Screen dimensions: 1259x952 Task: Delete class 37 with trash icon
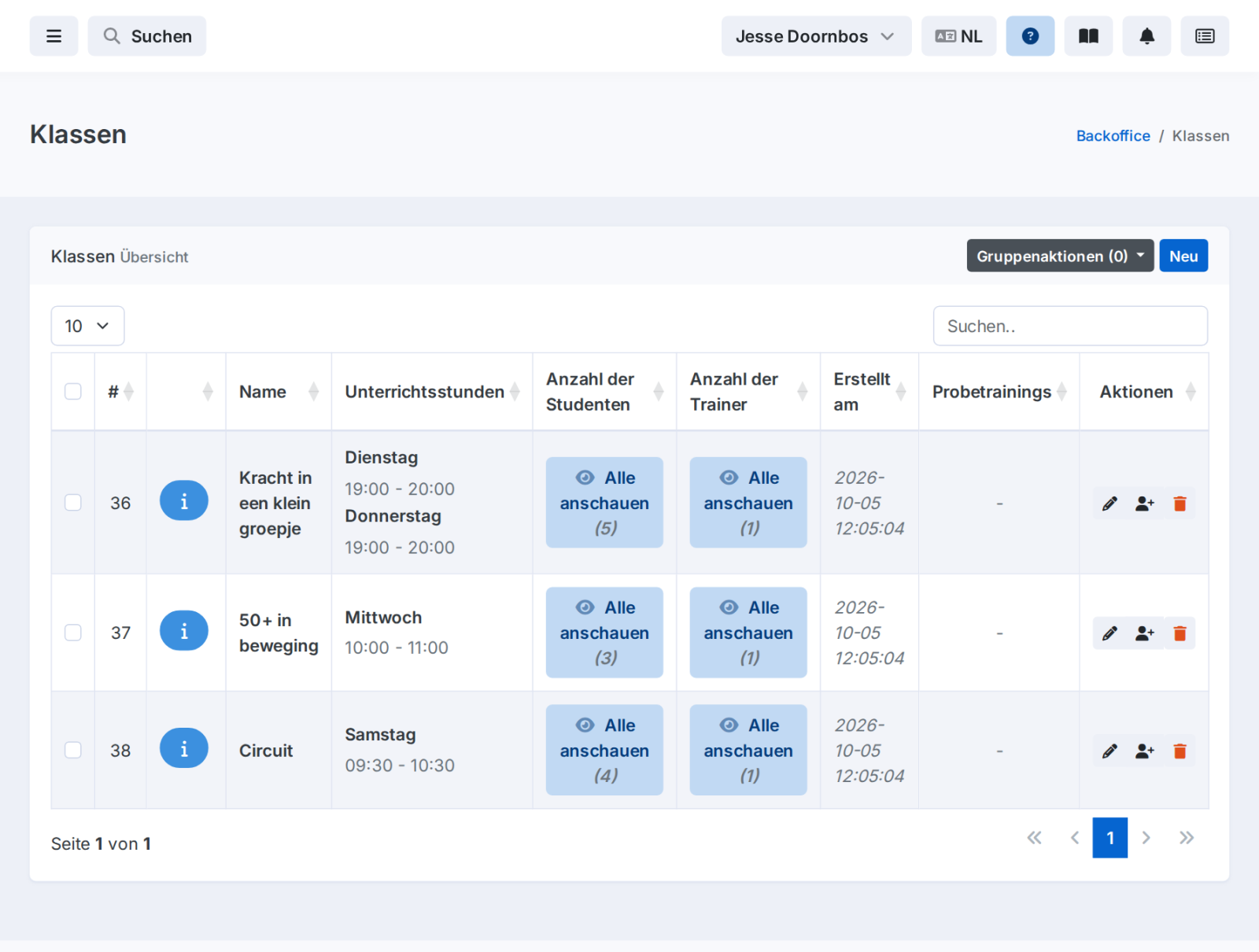click(1180, 633)
